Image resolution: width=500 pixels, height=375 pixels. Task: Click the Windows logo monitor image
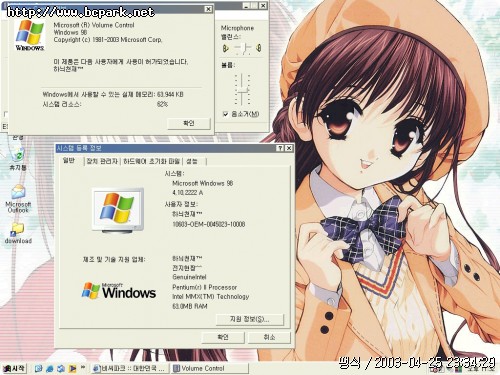[x=118, y=210]
